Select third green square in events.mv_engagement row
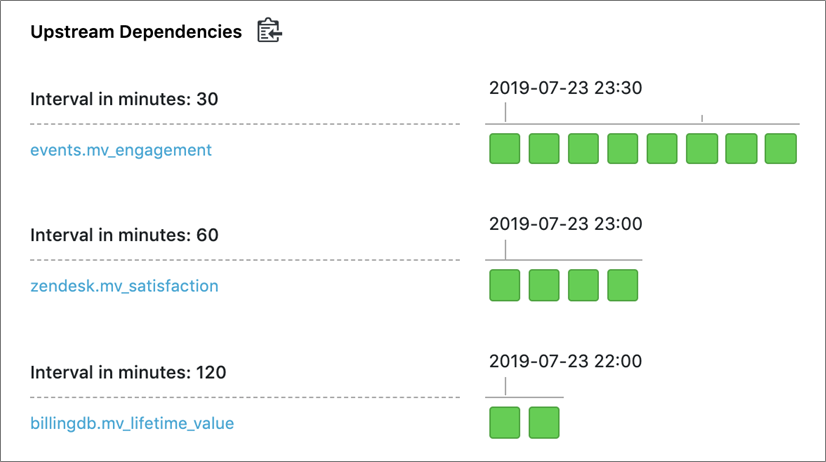826x462 pixels. (x=583, y=149)
